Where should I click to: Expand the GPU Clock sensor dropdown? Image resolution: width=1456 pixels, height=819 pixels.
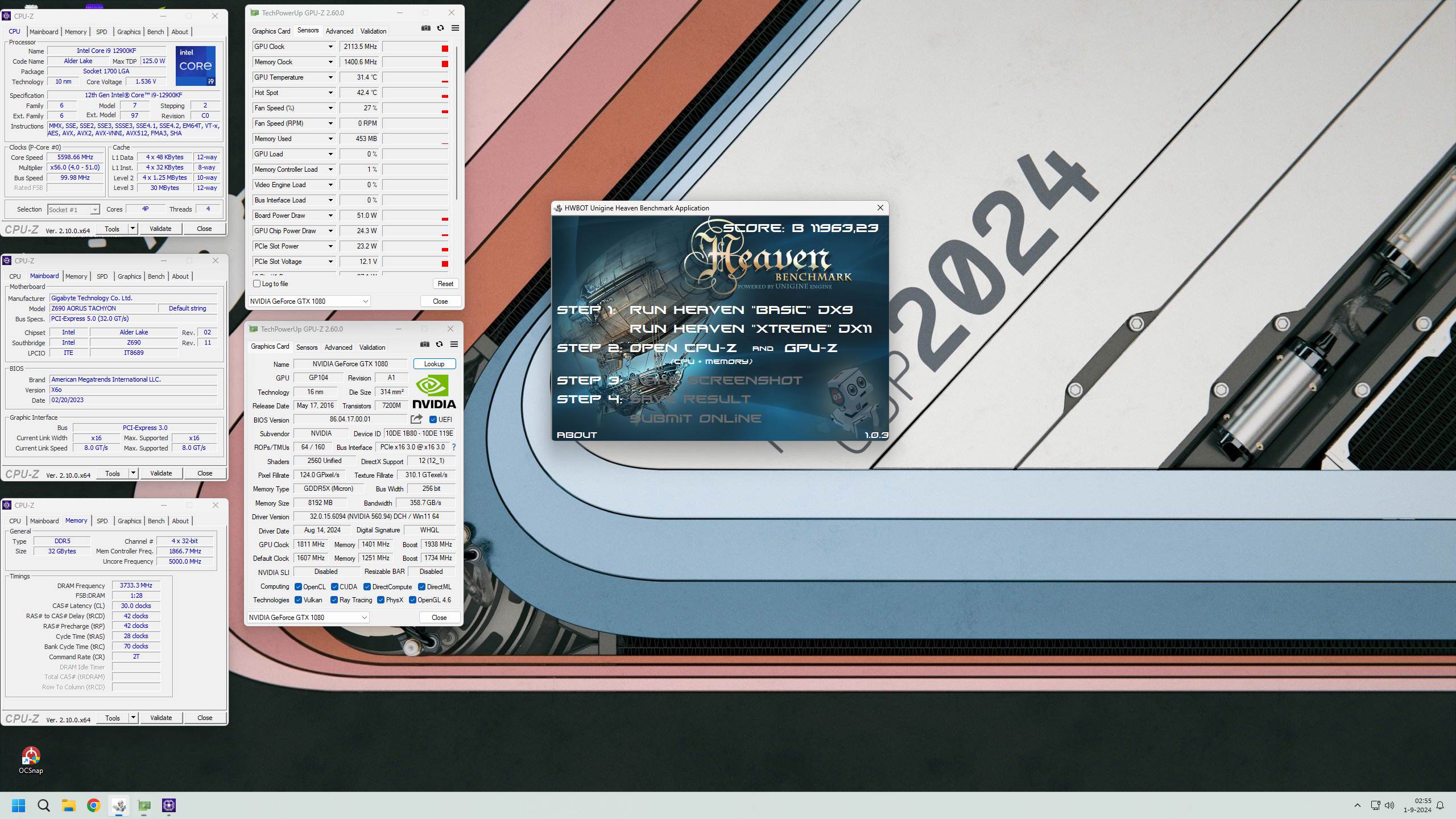330,47
